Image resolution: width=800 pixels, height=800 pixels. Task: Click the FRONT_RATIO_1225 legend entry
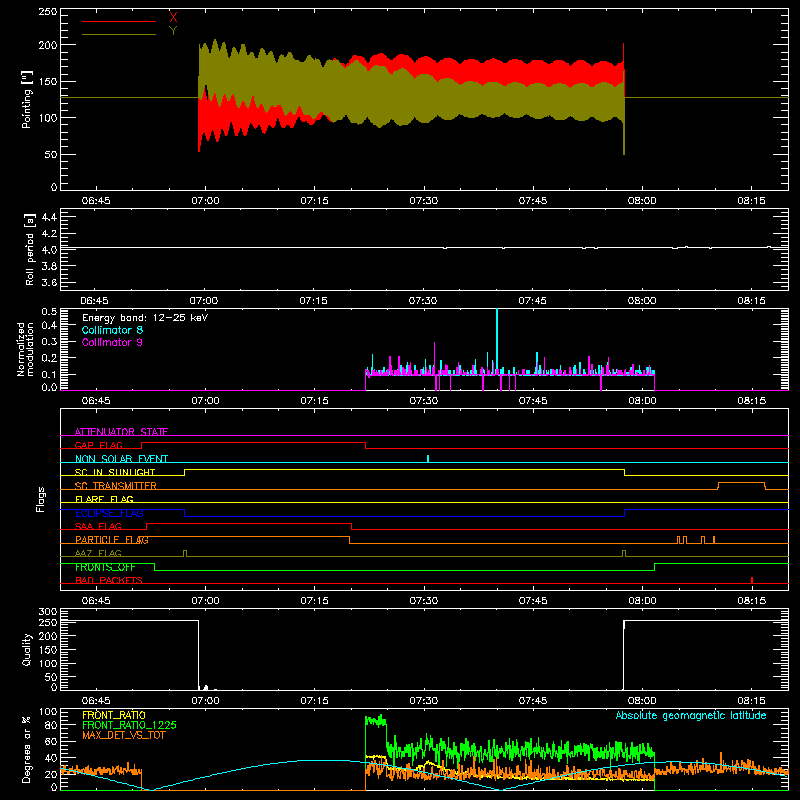click(x=130, y=725)
